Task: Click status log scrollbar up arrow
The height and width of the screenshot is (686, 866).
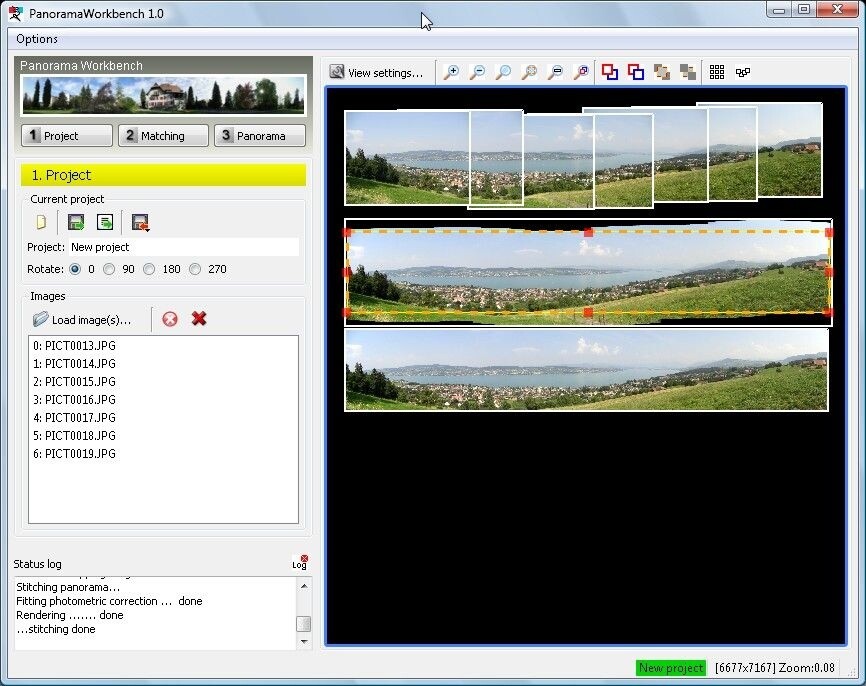Action: [304, 586]
